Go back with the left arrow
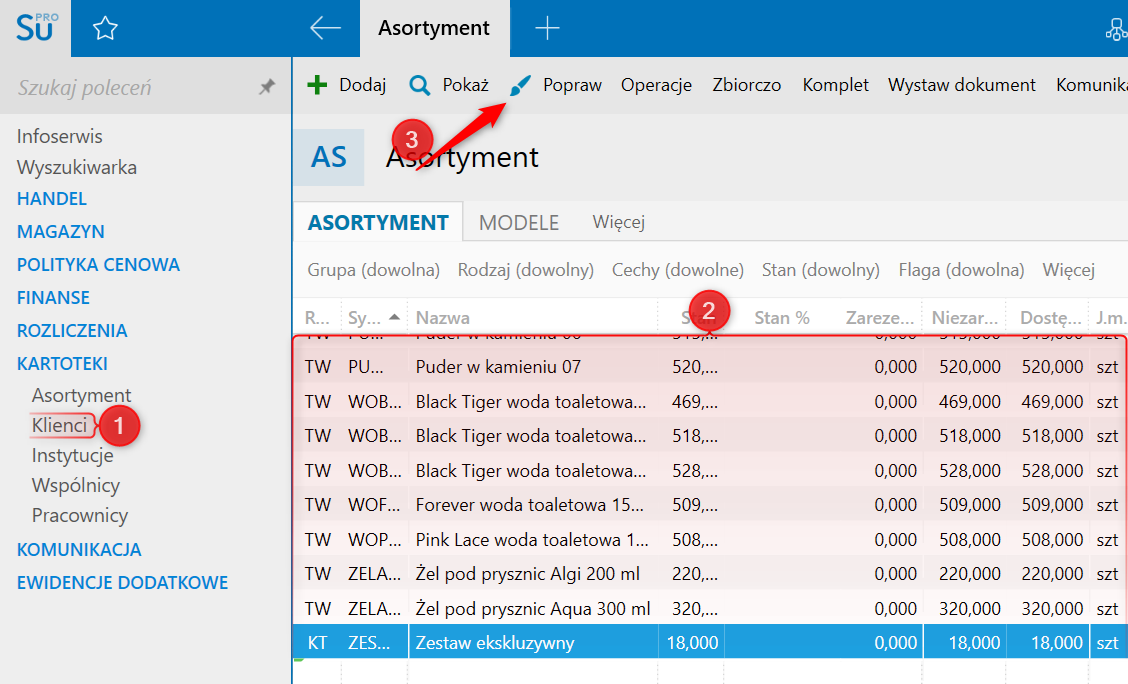 (x=325, y=28)
